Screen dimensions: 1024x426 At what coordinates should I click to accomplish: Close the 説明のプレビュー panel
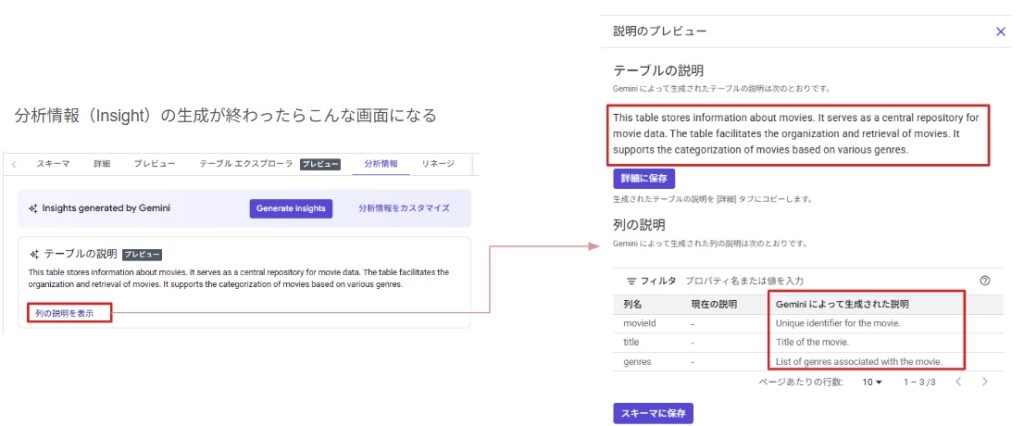[x=1000, y=31]
